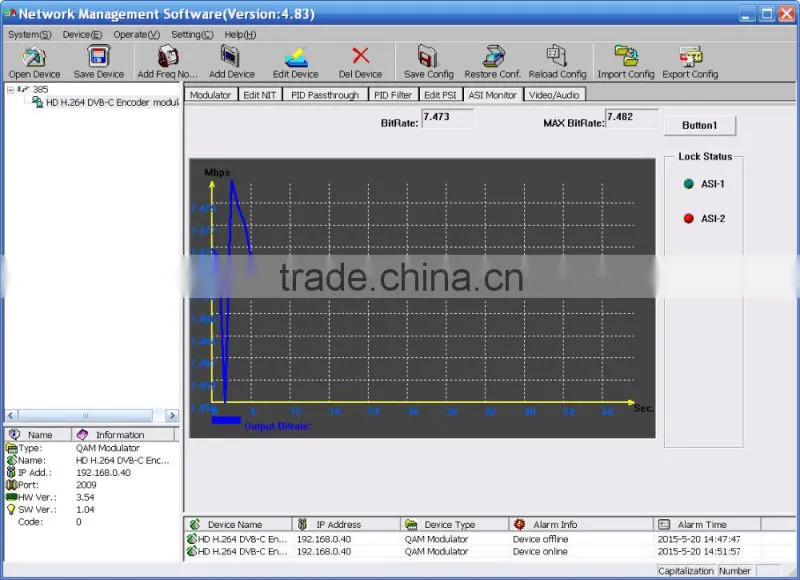This screenshot has height=580, width=800.
Task: Click the Reload Config icon
Action: [x=557, y=62]
